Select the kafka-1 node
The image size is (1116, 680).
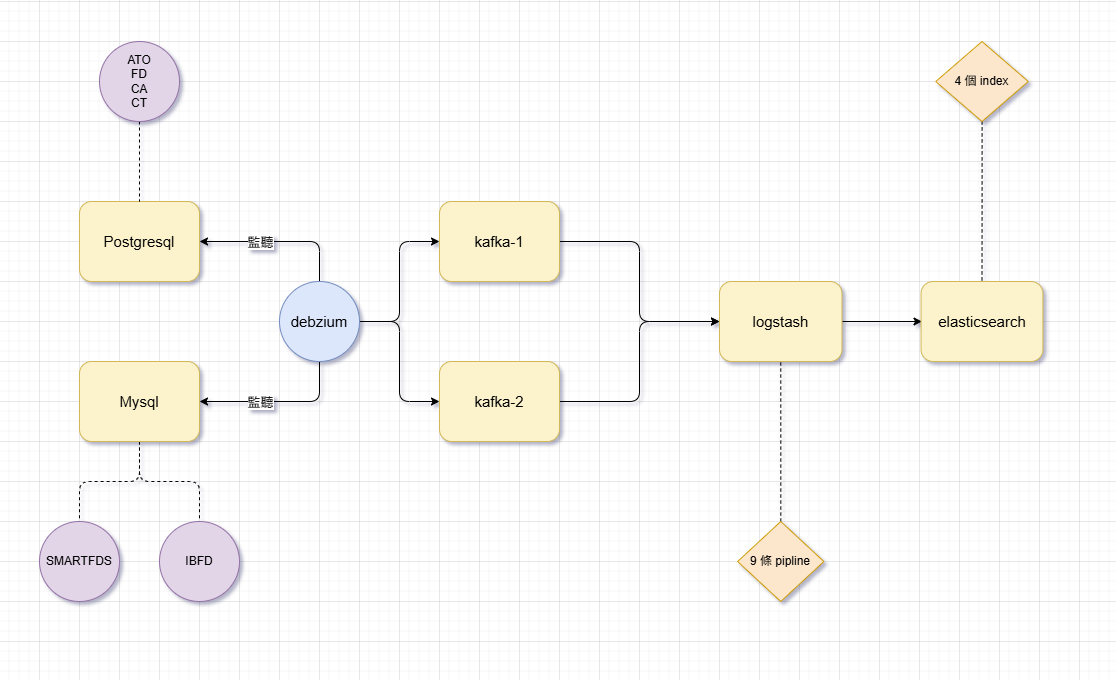pyautogui.click(x=499, y=242)
